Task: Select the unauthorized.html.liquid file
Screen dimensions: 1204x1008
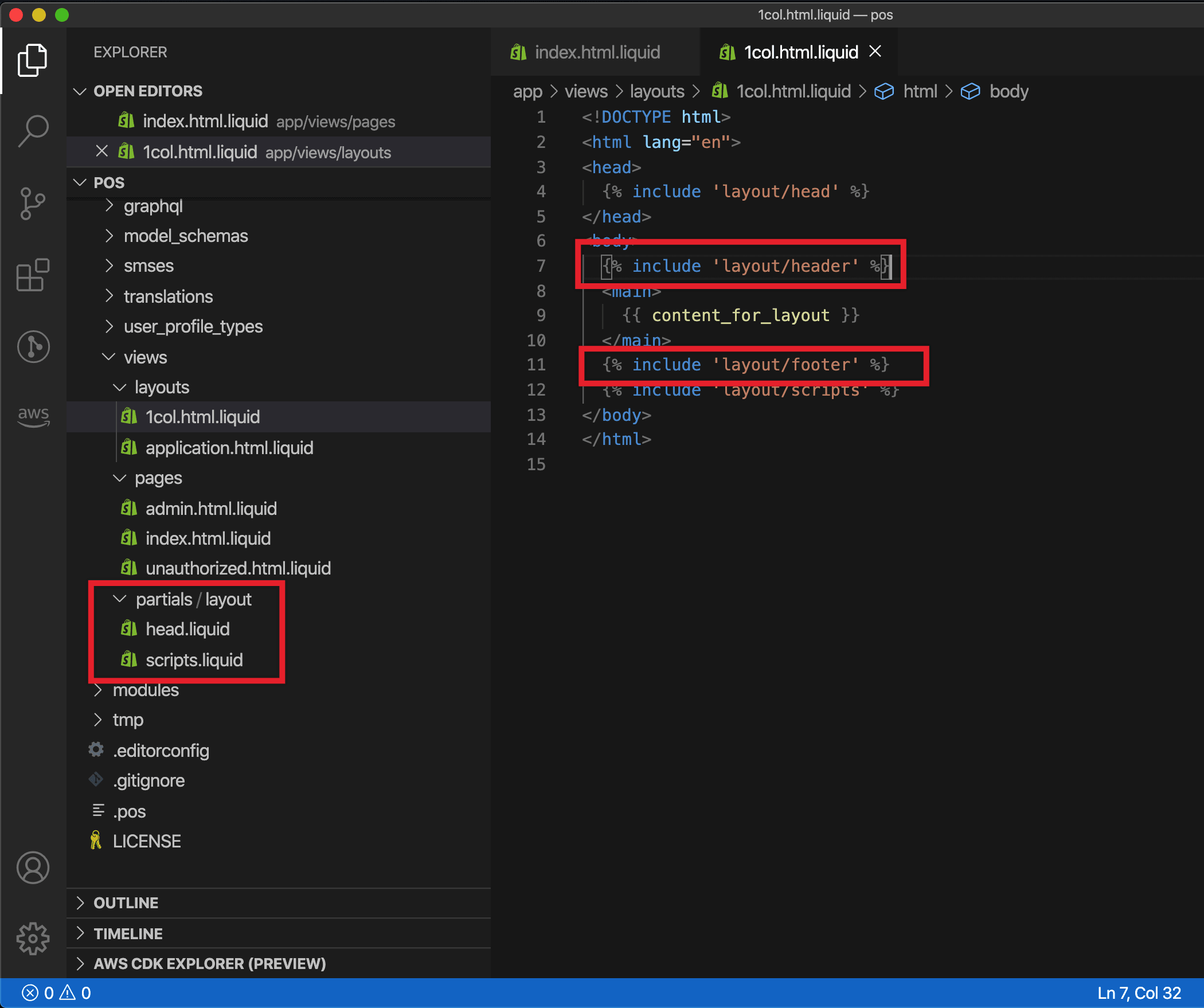Action: click(x=238, y=568)
